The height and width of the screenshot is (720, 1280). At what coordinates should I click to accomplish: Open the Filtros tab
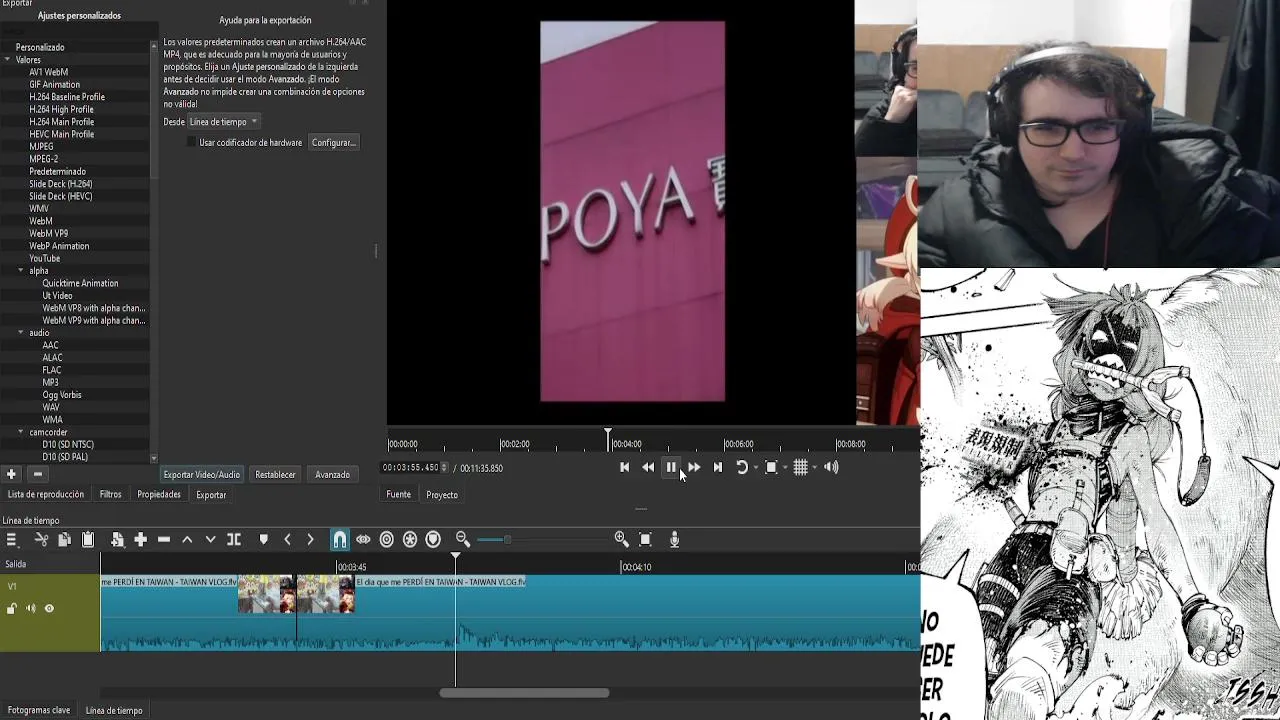[x=111, y=495]
